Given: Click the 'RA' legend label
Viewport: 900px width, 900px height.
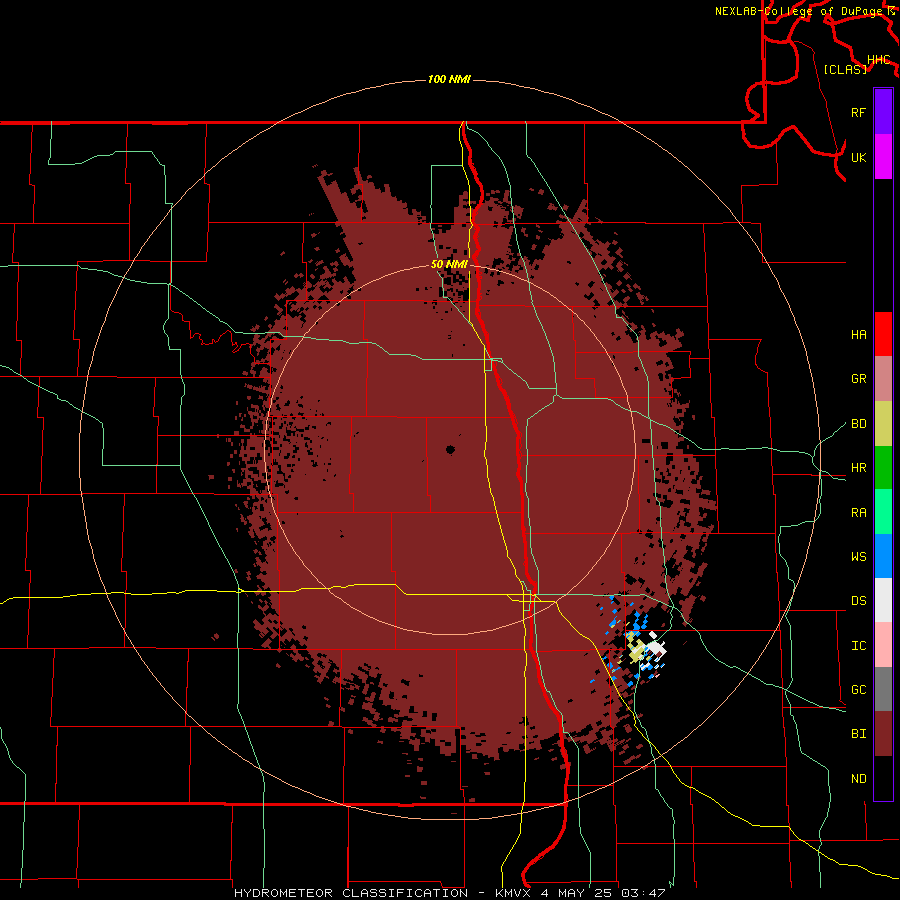Looking at the screenshot, I should [x=858, y=513].
